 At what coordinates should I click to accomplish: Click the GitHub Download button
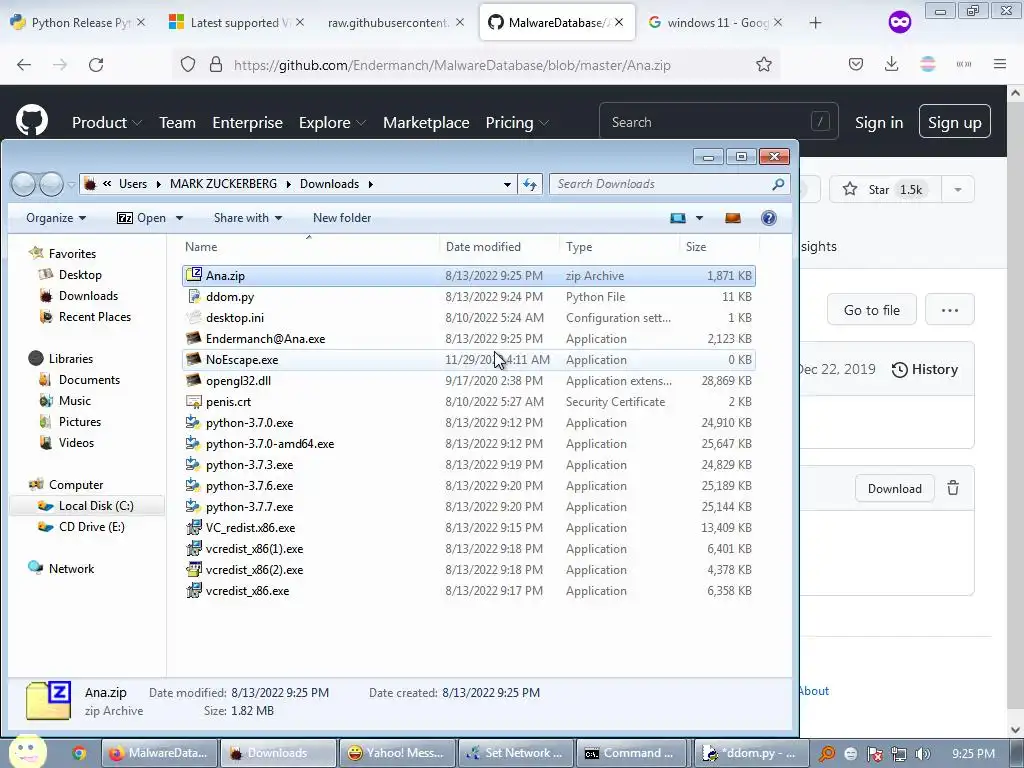(895, 488)
